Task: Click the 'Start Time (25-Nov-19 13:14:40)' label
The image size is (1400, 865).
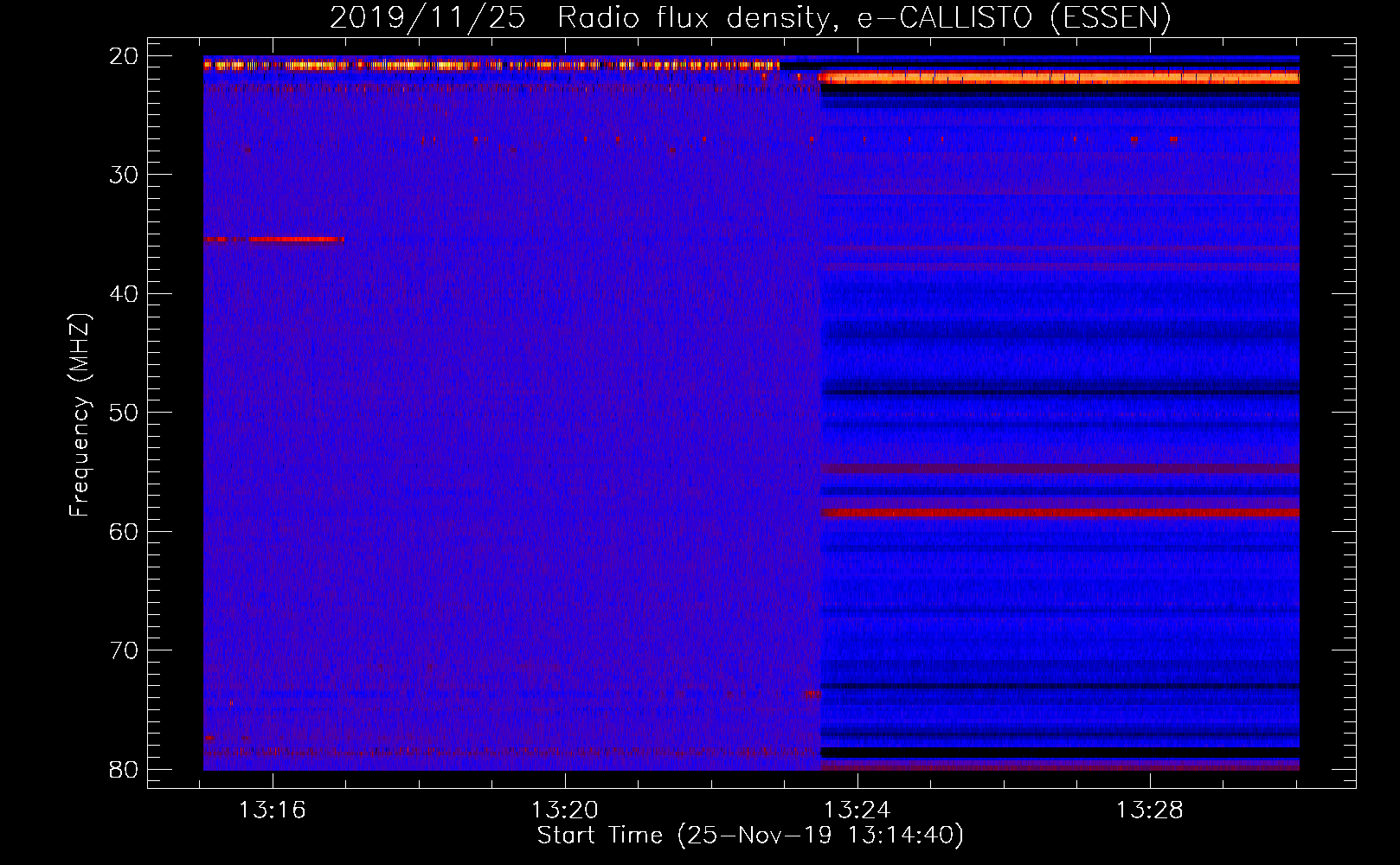Action: click(749, 836)
